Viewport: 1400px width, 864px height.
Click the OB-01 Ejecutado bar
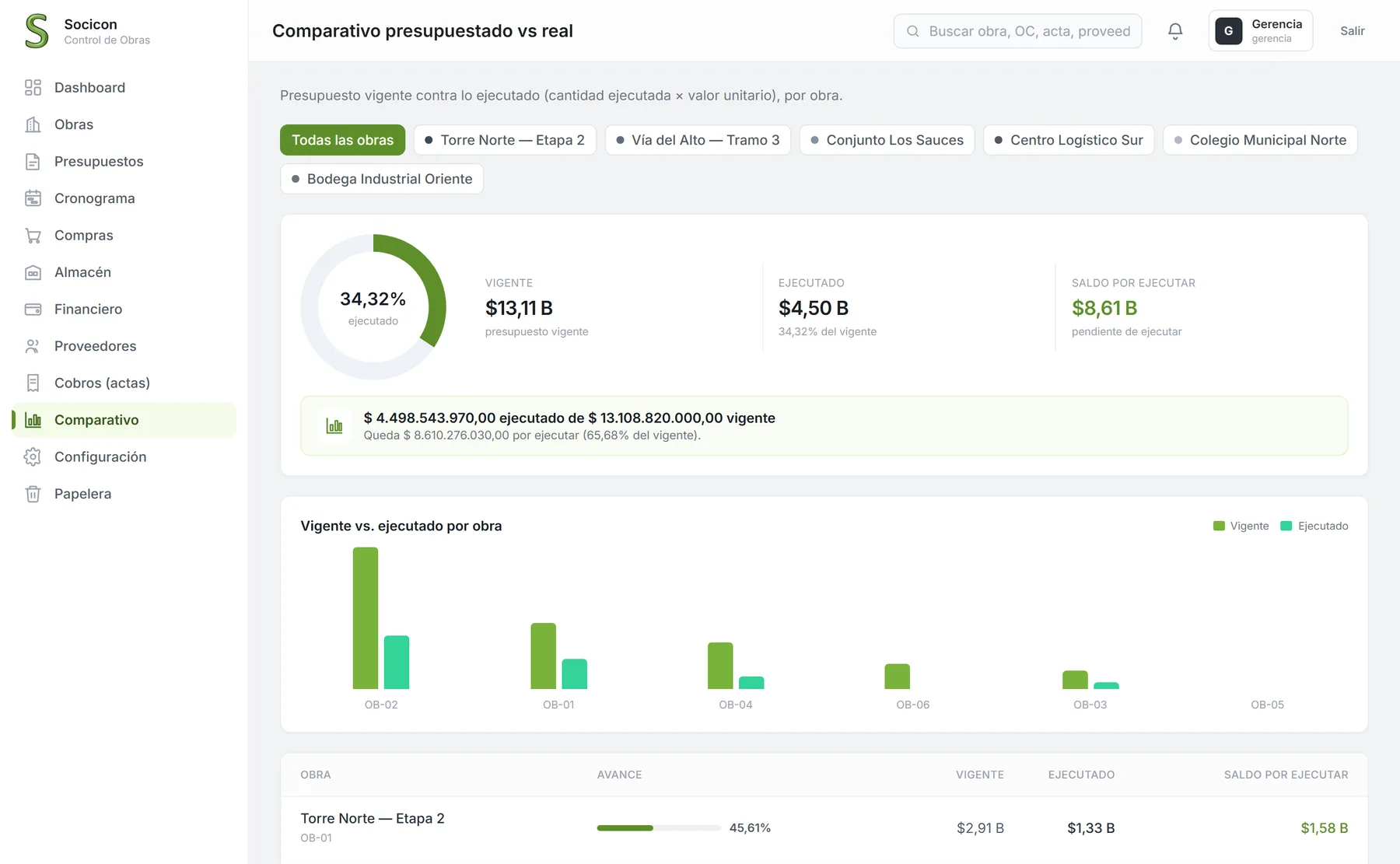[575, 674]
